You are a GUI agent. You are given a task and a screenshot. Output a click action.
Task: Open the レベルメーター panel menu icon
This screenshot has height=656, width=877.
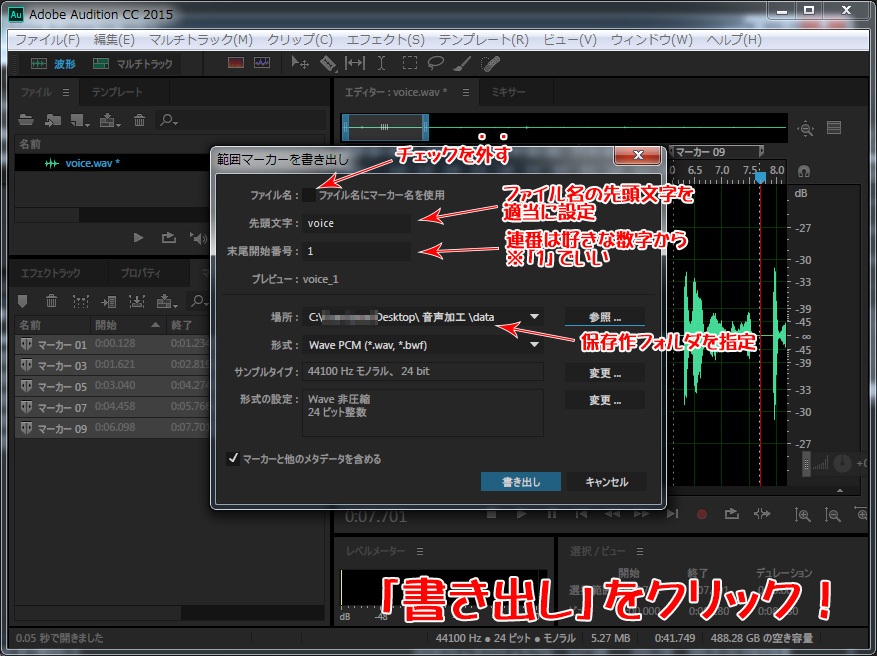click(x=420, y=551)
